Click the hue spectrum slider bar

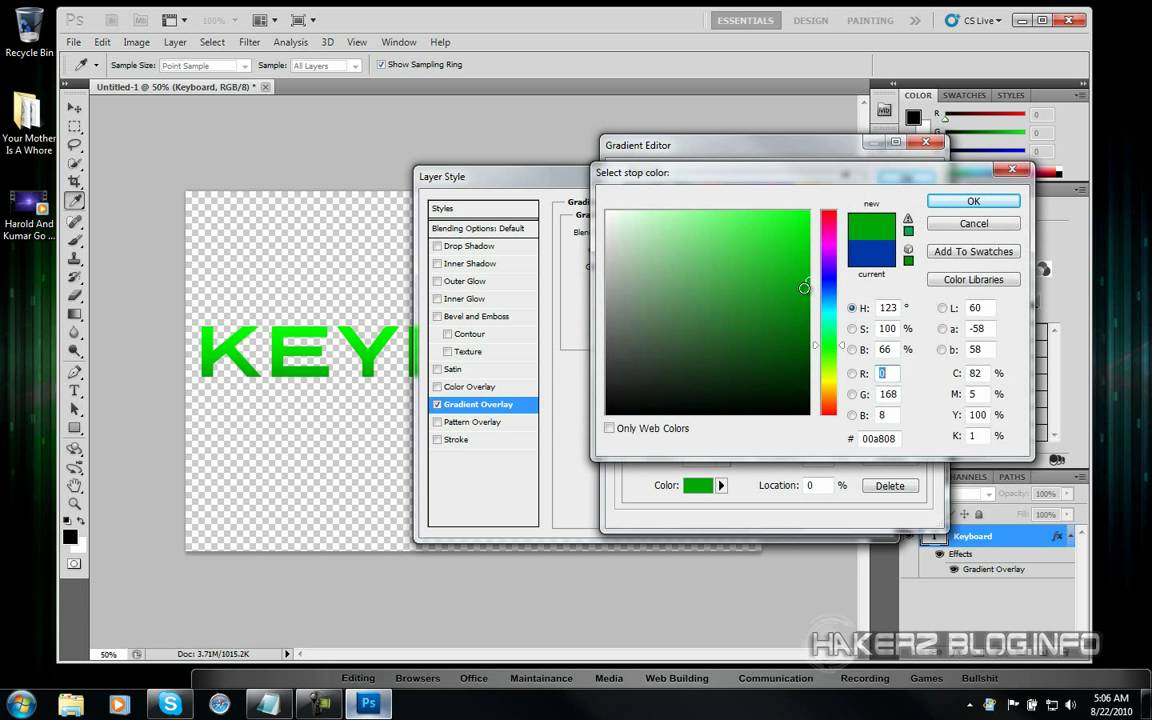(x=829, y=312)
